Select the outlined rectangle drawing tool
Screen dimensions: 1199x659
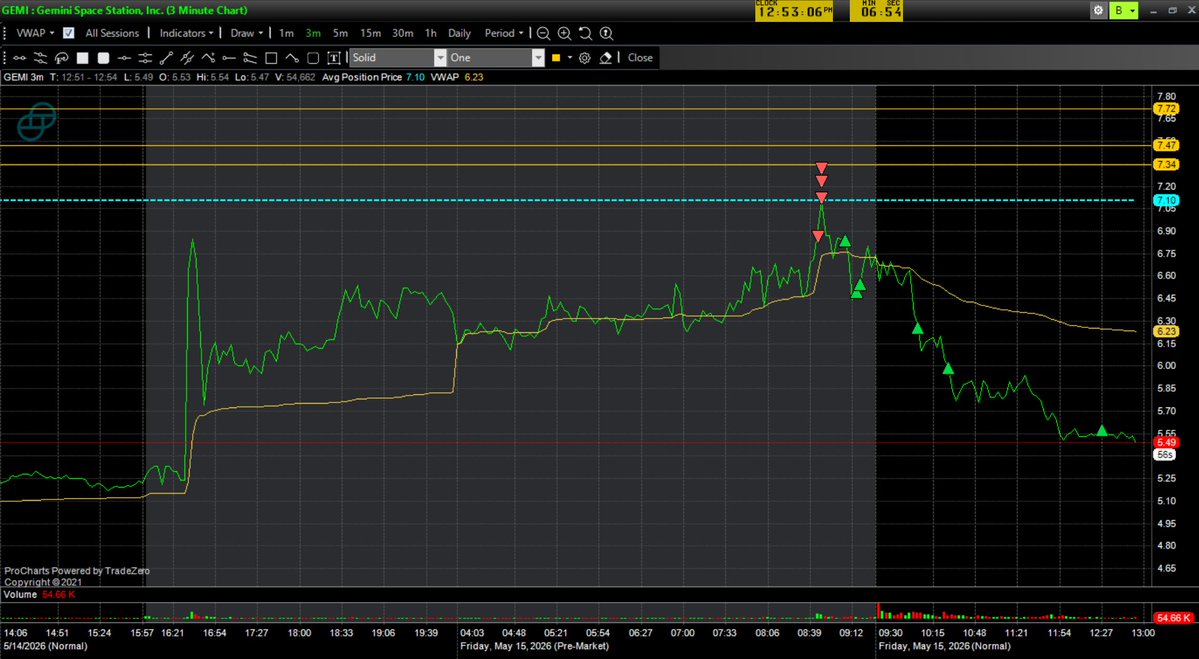pos(271,57)
